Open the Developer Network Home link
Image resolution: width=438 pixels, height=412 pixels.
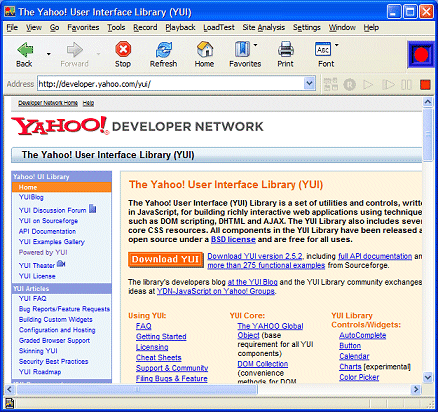[48, 103]
